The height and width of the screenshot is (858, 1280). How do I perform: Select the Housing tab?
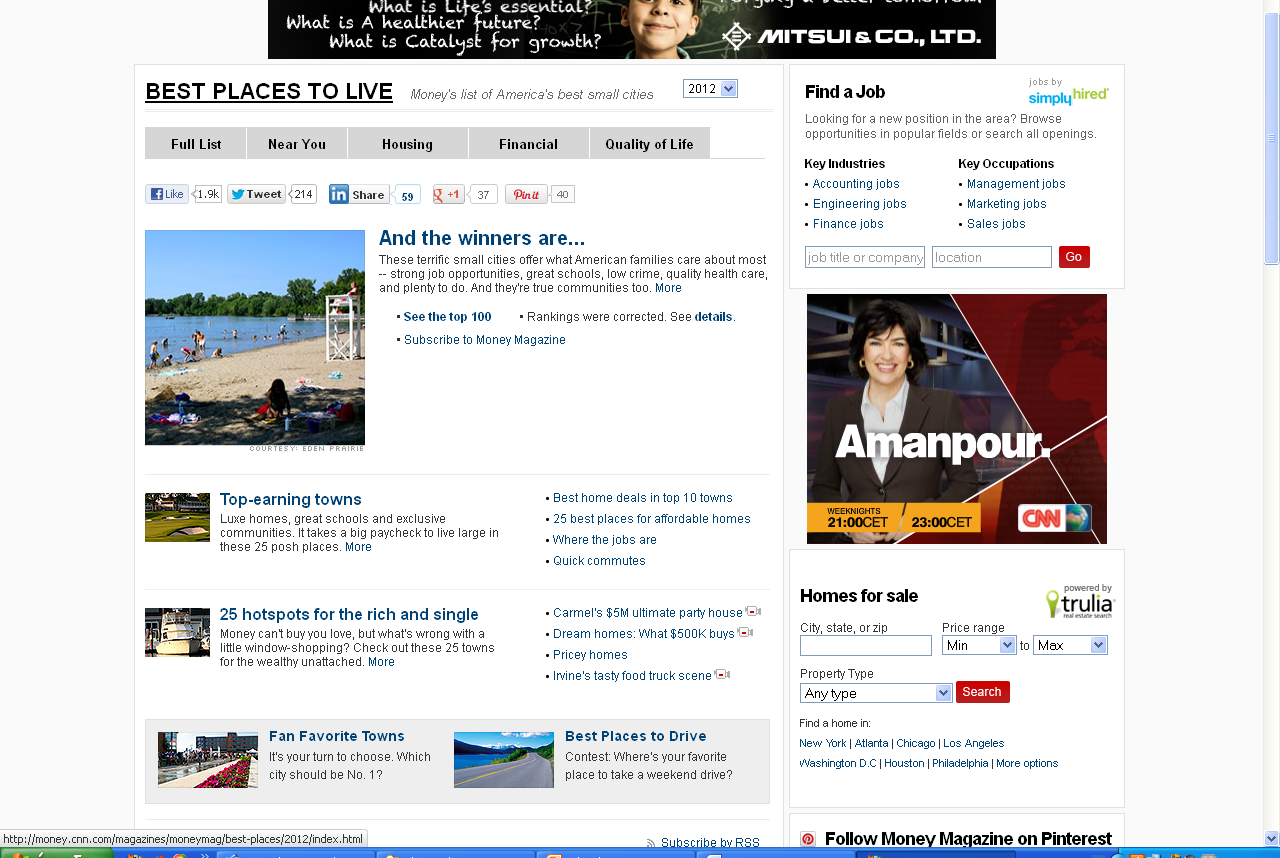click(407, 143)
